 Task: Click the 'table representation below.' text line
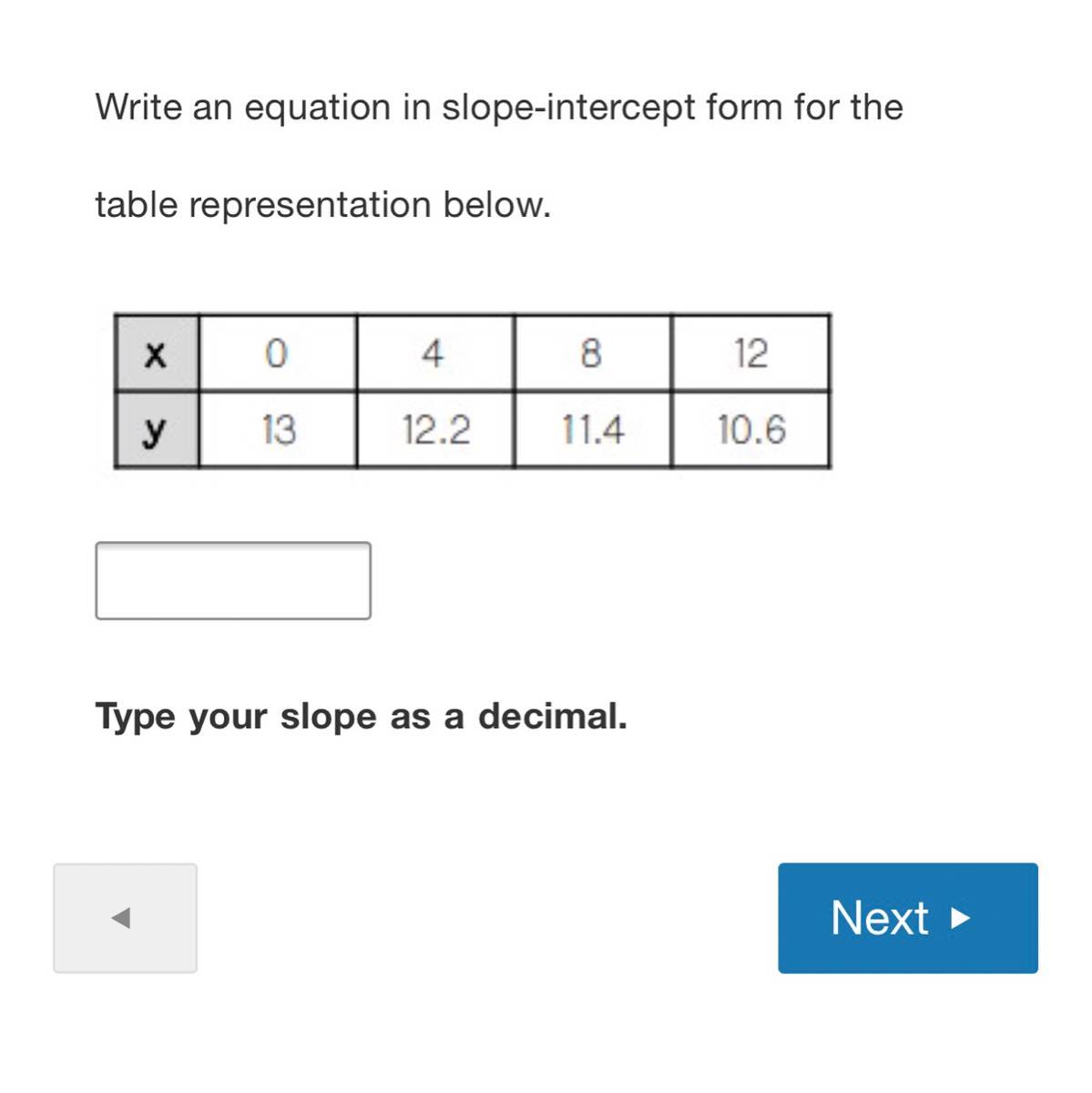point(322,205)
